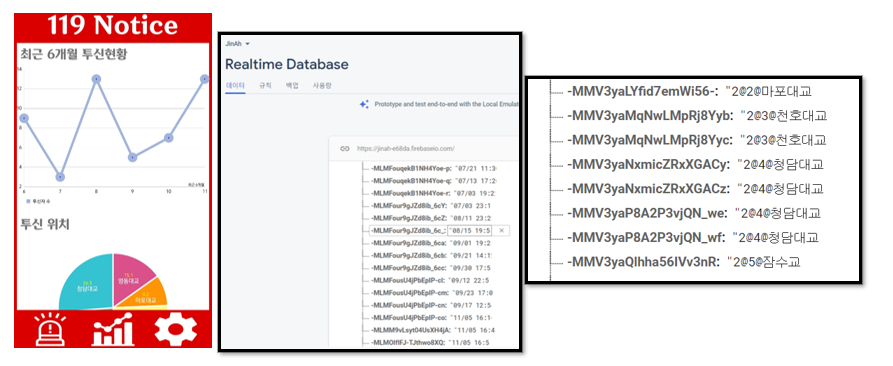The height and width of the screenshot is (366, 893).
Task: Click the Realtime Database heading
Action: [287, 64]
